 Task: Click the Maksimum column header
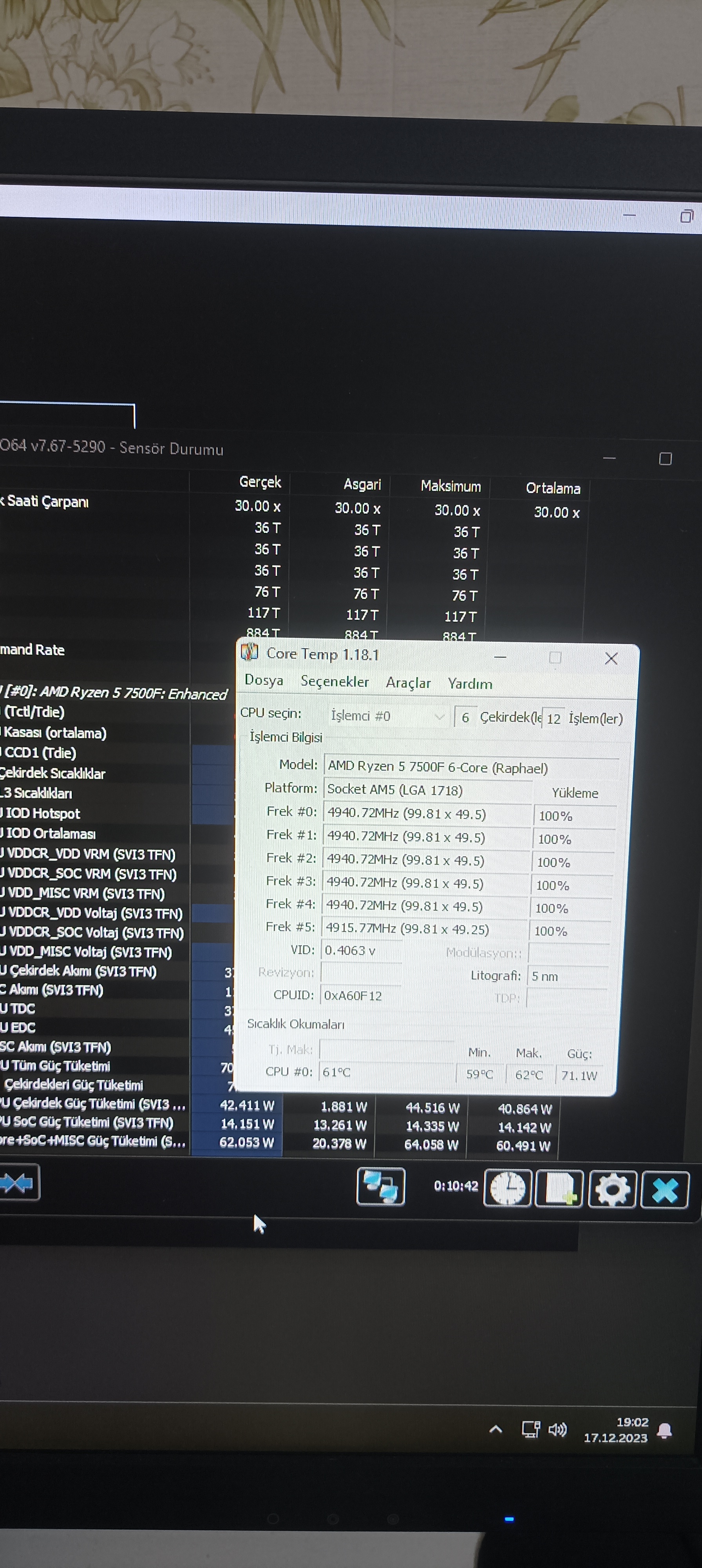click(x=451, y=486)
